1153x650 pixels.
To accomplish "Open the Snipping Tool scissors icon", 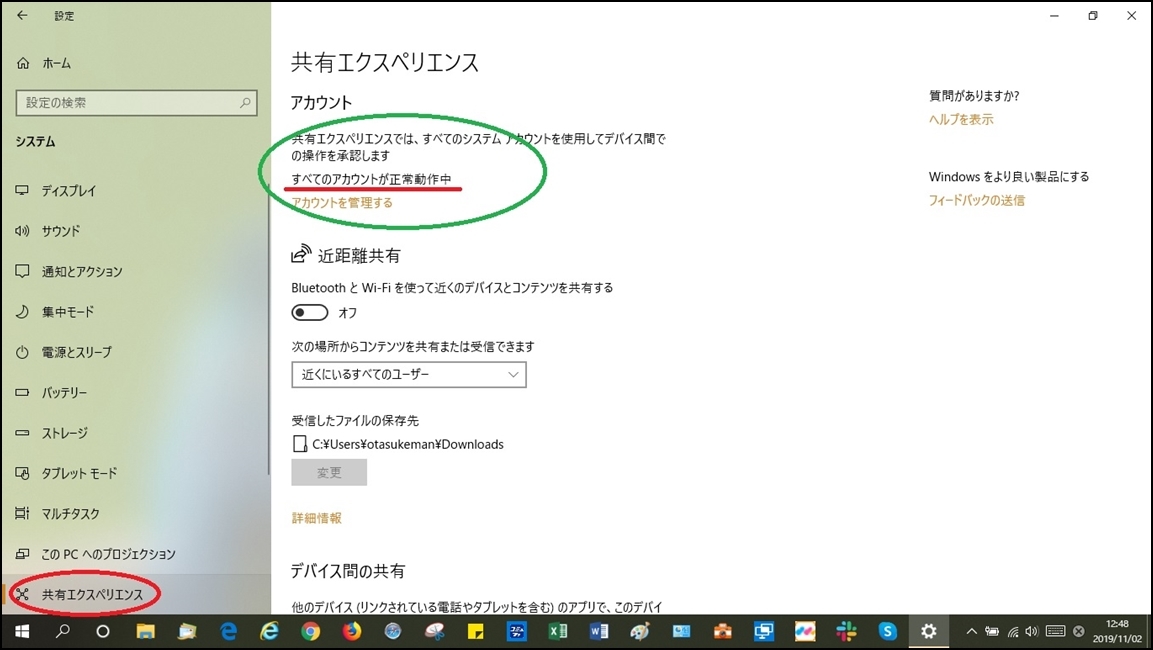I will pos(435,631).
